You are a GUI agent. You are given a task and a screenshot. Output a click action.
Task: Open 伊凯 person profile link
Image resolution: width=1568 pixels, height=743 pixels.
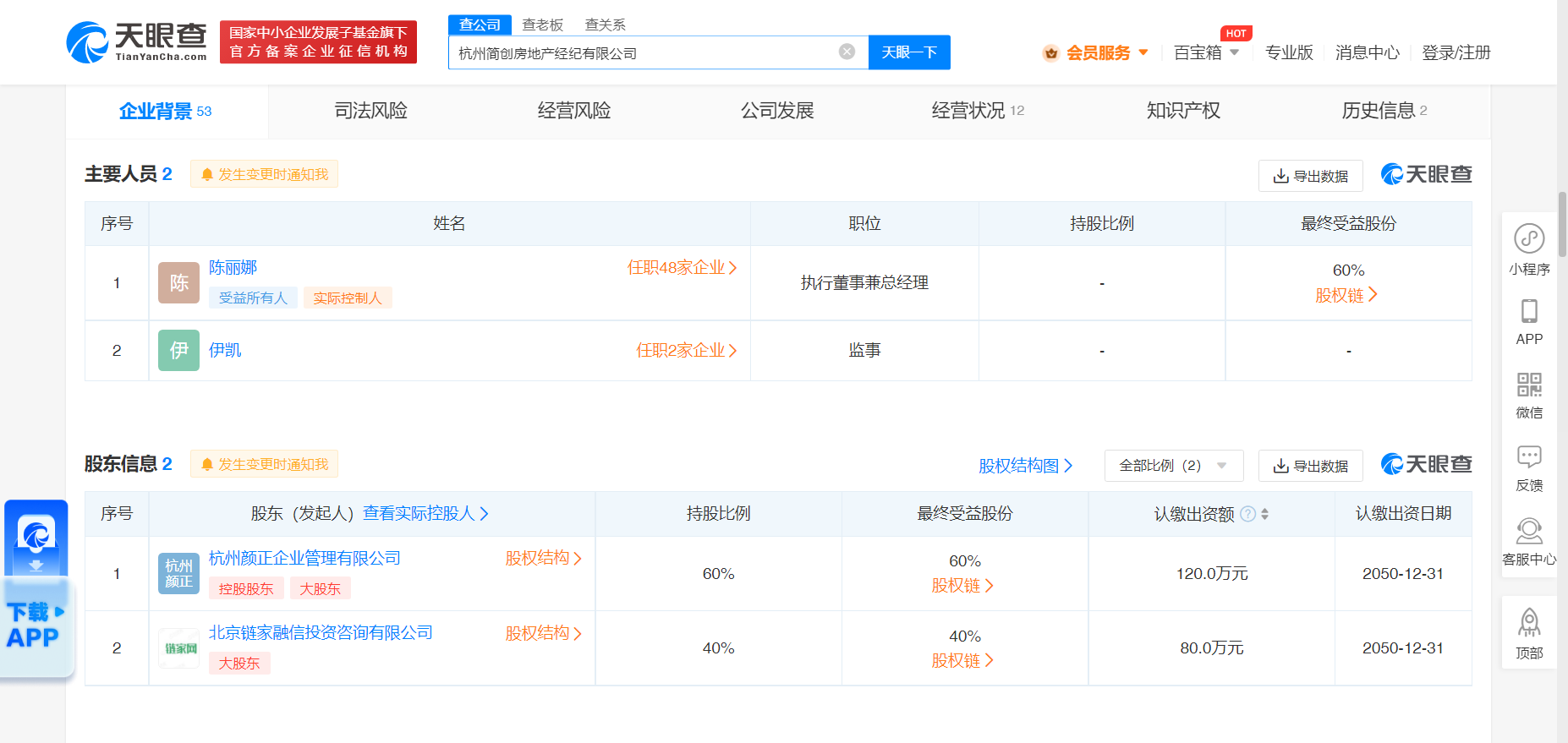(225, 351)
